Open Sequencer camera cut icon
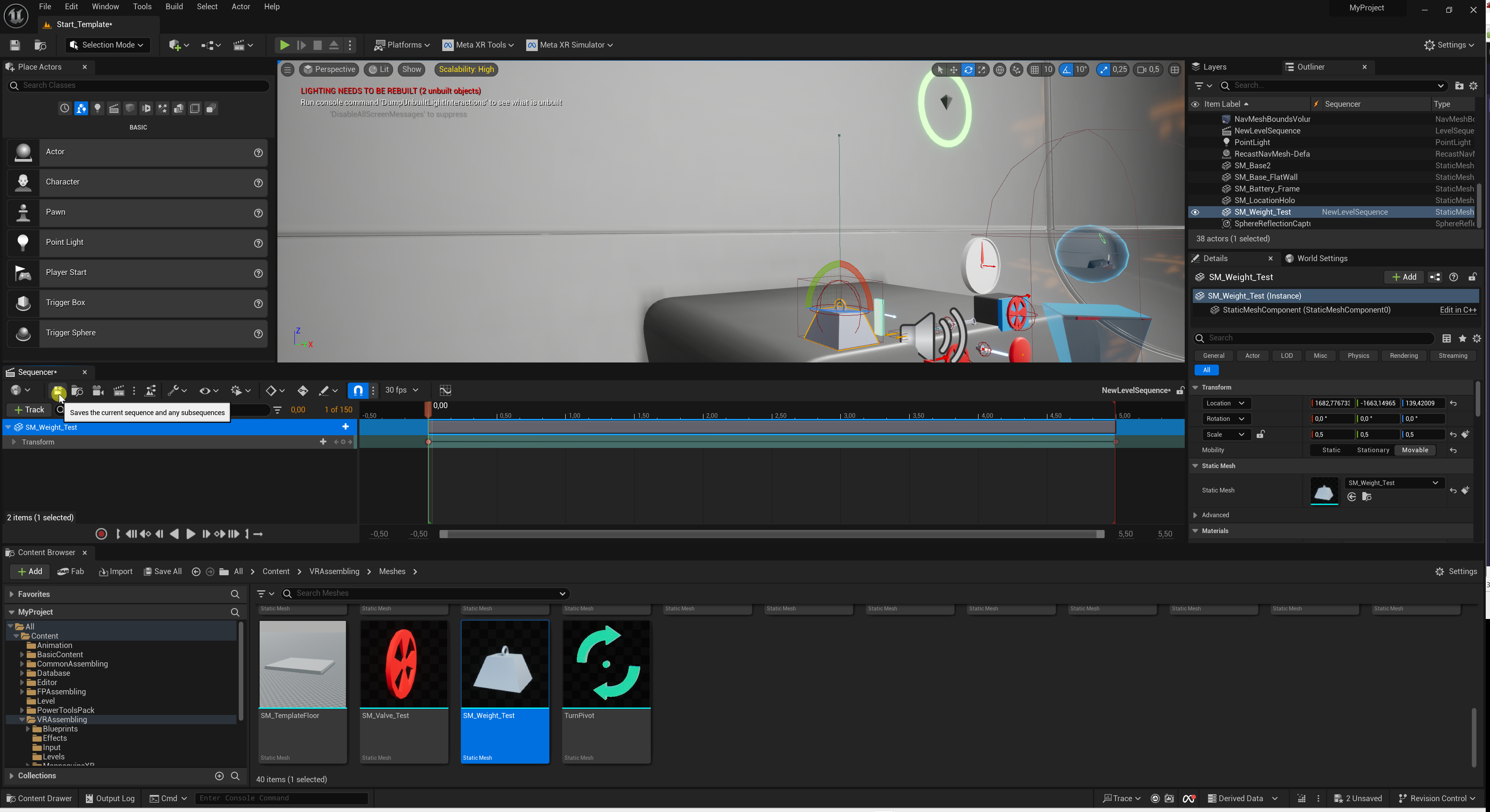The width and height of the screenshot is (1490, 812). click(x=98, y=390)
